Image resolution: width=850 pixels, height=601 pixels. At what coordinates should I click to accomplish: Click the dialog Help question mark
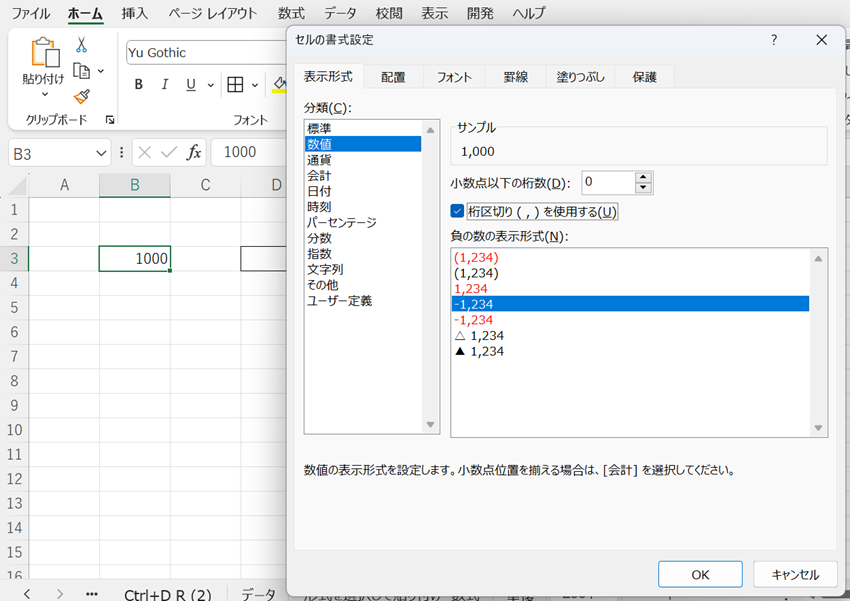(774, 40)
